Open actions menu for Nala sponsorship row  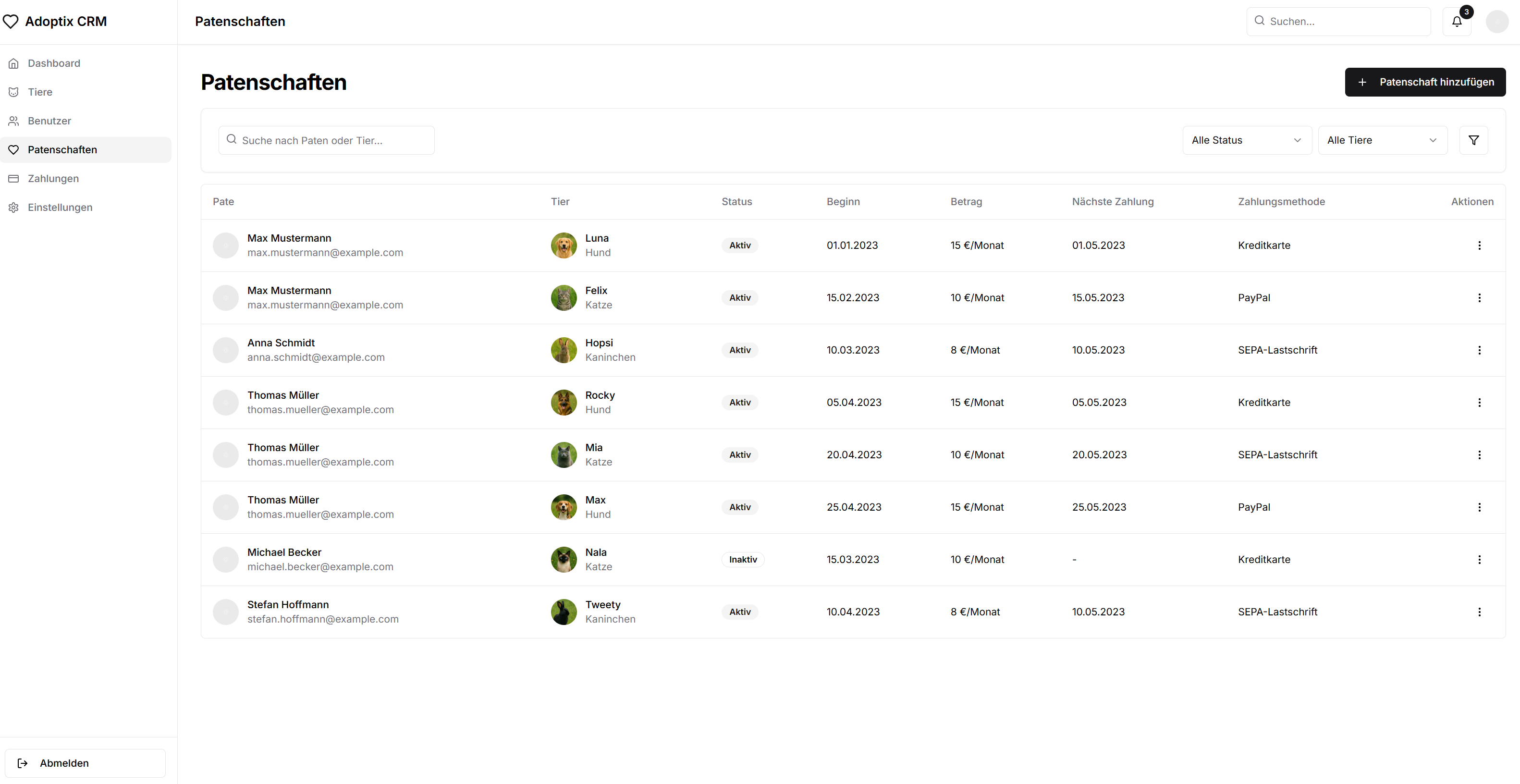[x=1479, y=560]
